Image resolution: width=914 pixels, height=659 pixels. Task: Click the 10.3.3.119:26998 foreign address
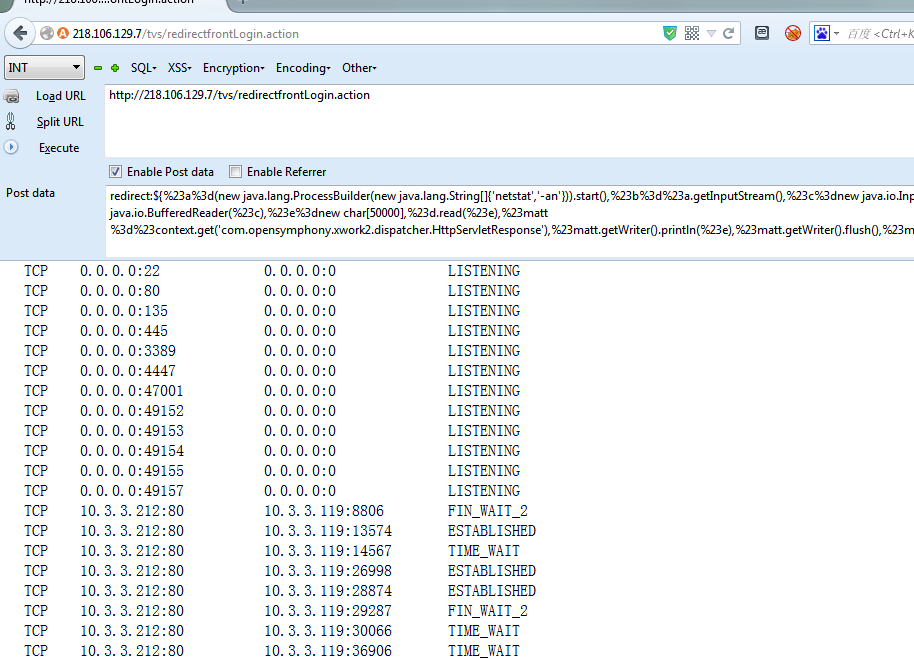[x=328, y=571]
